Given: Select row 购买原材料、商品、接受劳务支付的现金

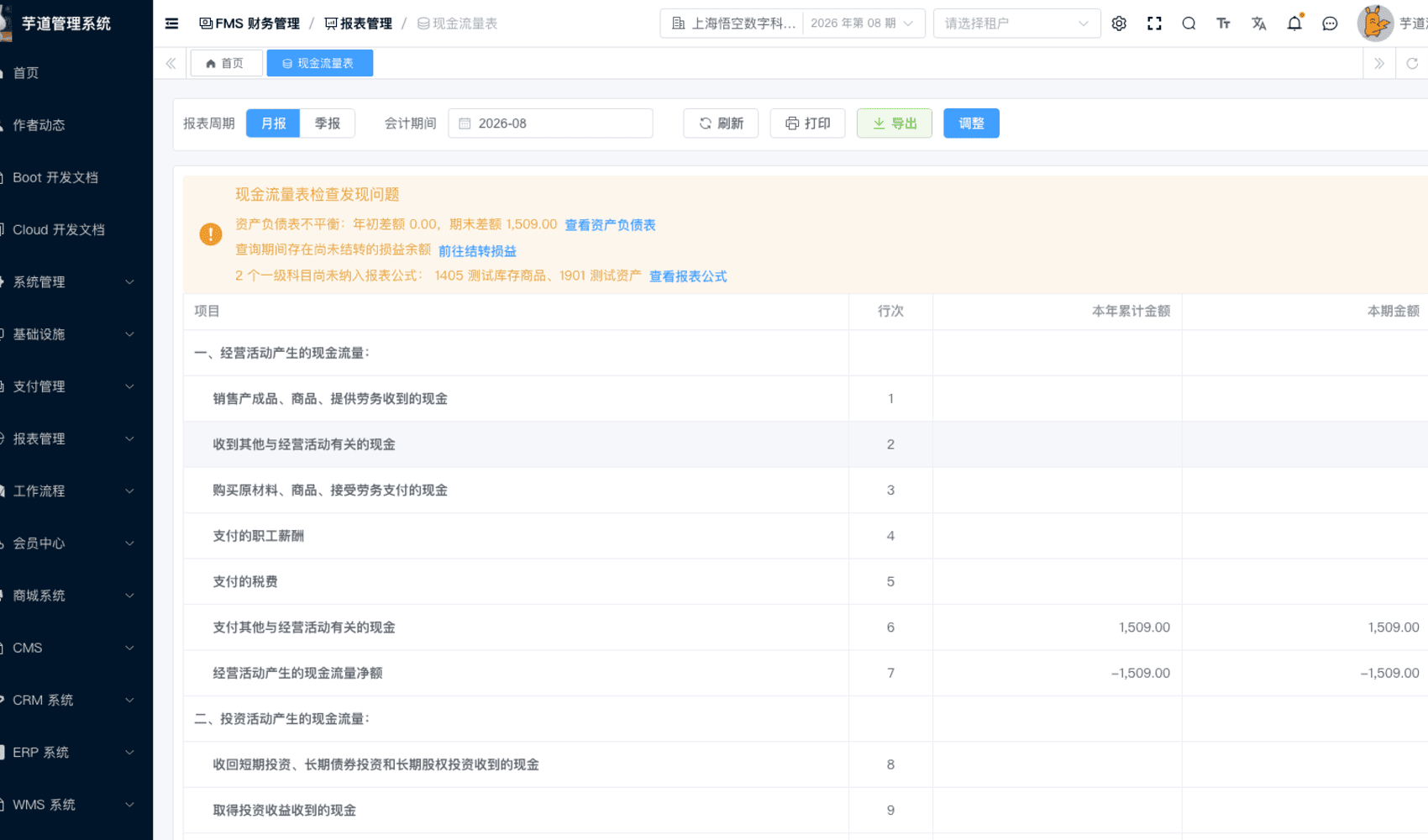Looking at the screenshot, I should coord(806,490).
